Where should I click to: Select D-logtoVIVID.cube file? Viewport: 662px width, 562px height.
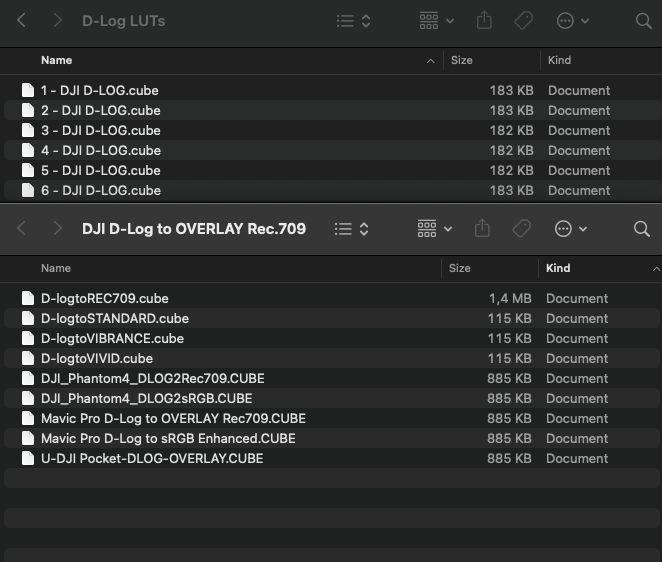tap(96, 358)
